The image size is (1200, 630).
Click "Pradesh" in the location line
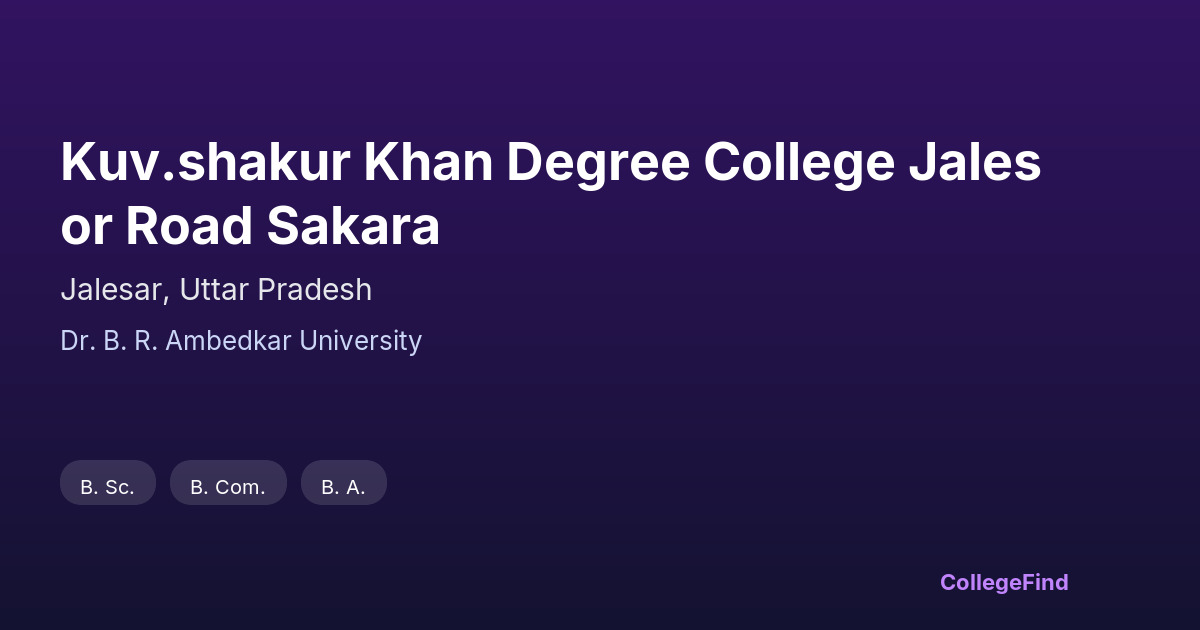[x=315, y=290]
